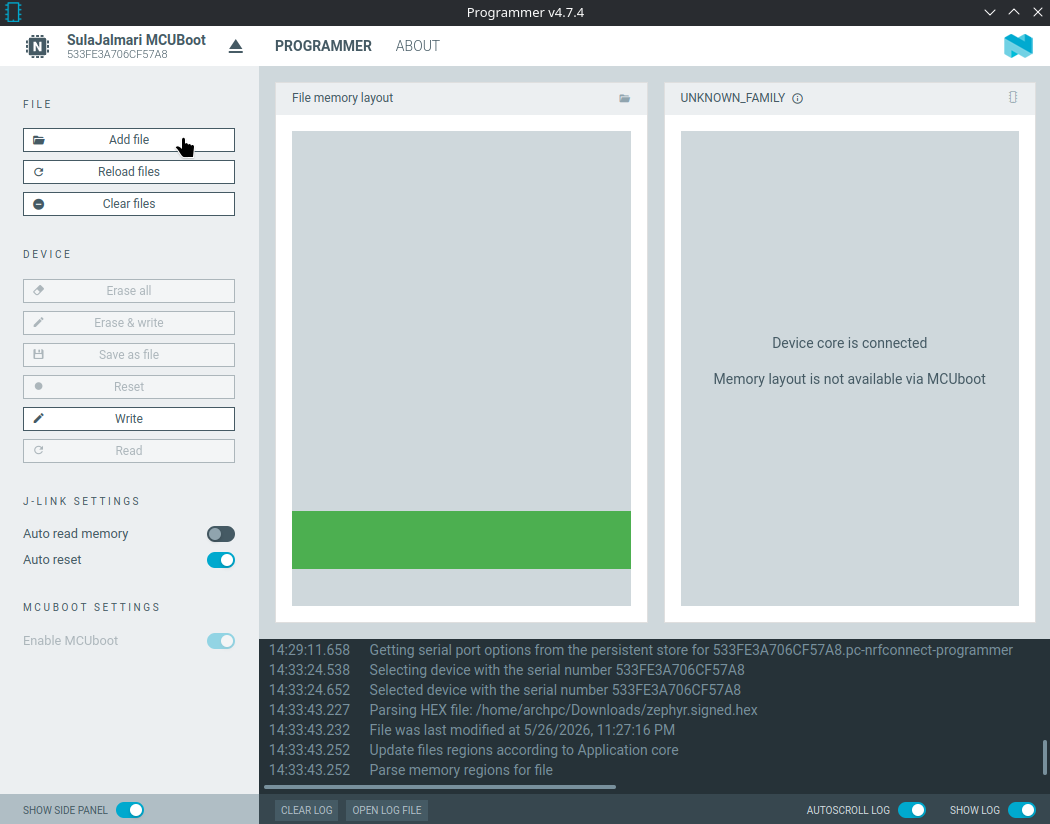Click the app chip icon in title bar
Image resolution: width=1050 pixels, height=824 pixels.
click(13, 12)
